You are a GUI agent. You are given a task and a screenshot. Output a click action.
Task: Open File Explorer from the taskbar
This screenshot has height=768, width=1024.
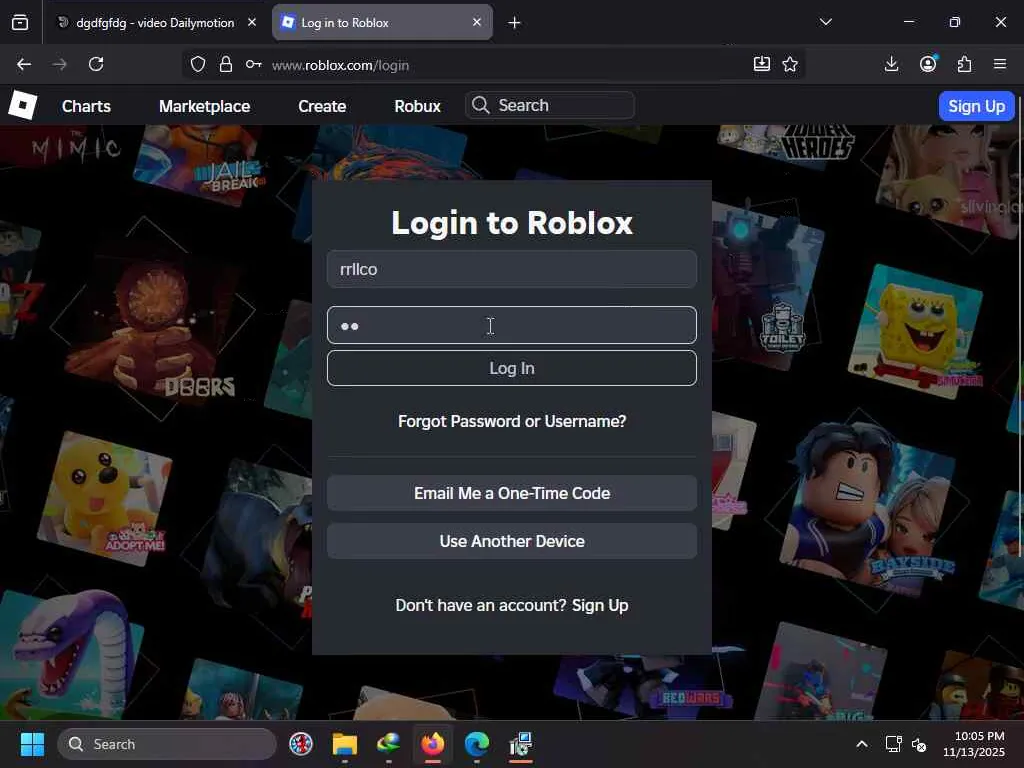click(344, 744)
